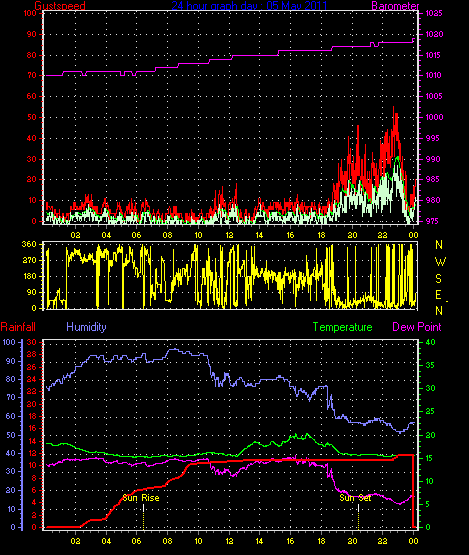Screen dimensions: 469x555
Task: Select the Temperature legend label
Action: [342, 327]
